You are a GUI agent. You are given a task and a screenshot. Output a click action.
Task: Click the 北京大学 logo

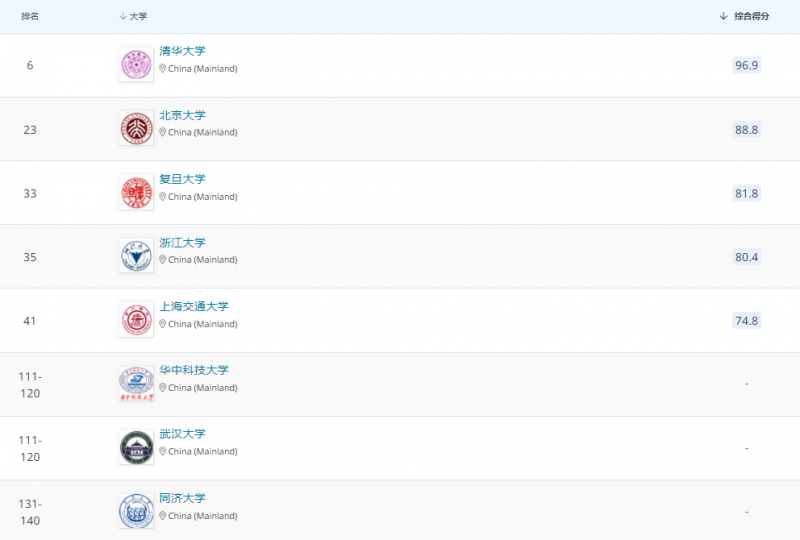[x=136, y=129]
